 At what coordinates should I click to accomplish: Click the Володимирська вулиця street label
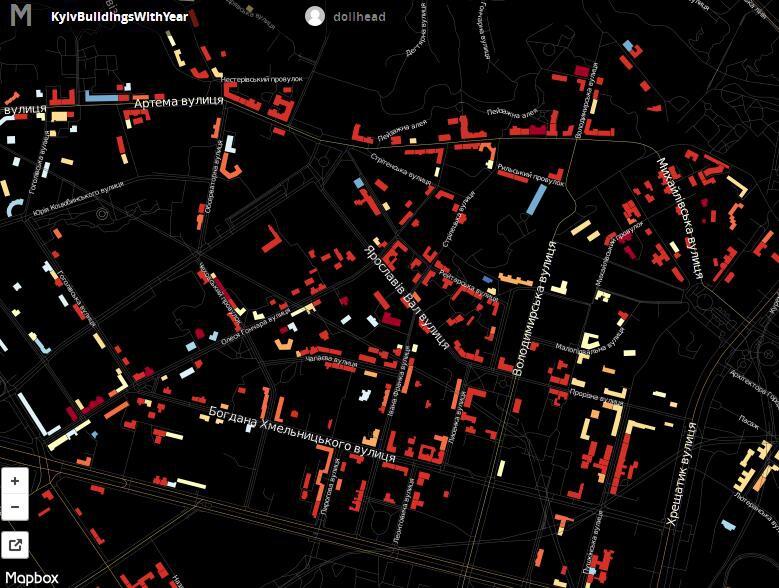tap(533, 308)
